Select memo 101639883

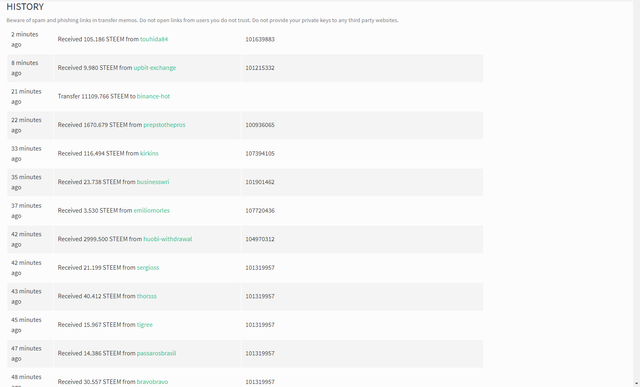point(260,39)
